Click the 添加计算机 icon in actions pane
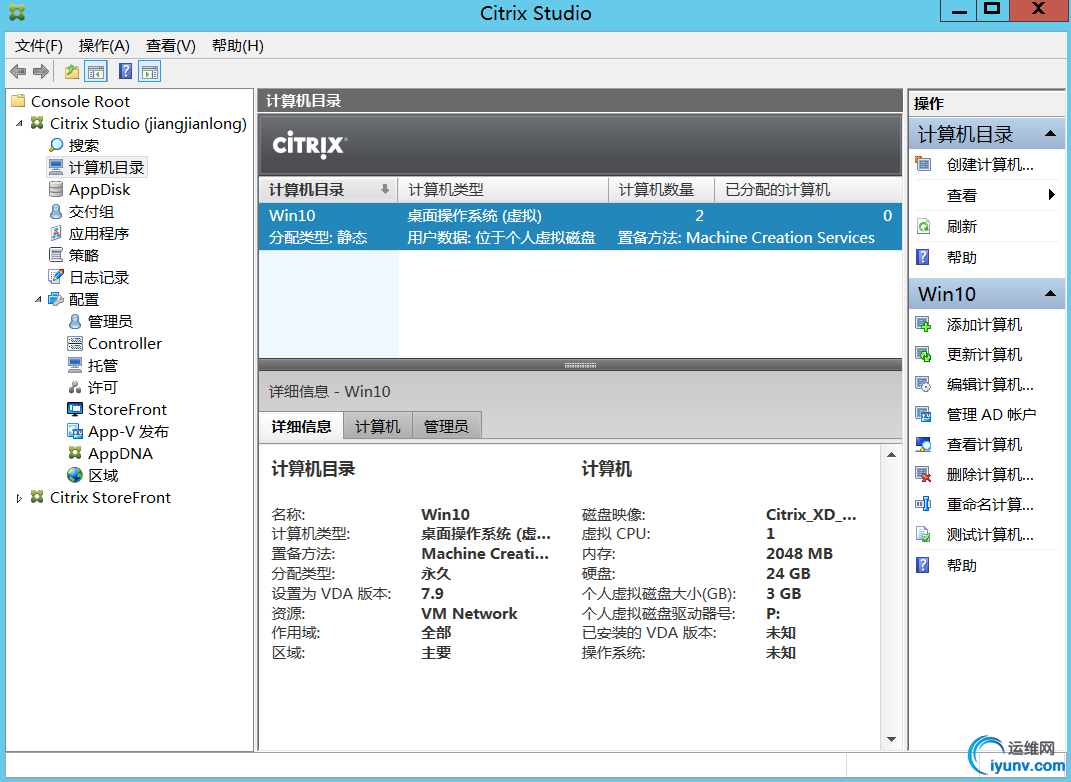 [x=923, y=324]
